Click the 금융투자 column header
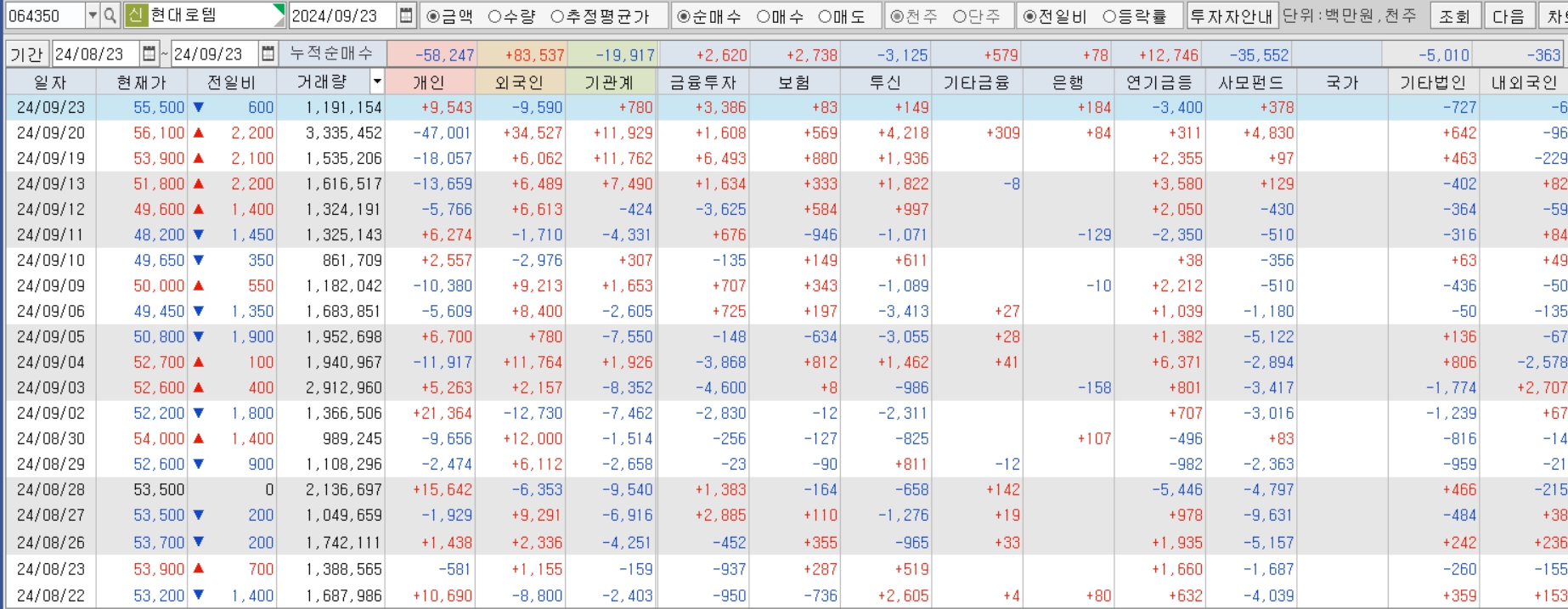The height and width of the screenshot is (609, 1568). (x=702, y=82)
